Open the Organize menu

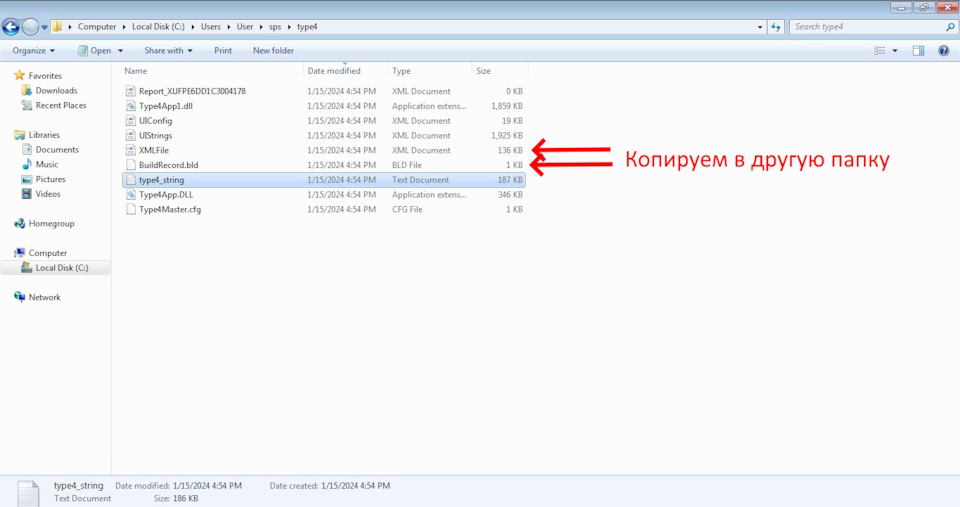point(34,50)
